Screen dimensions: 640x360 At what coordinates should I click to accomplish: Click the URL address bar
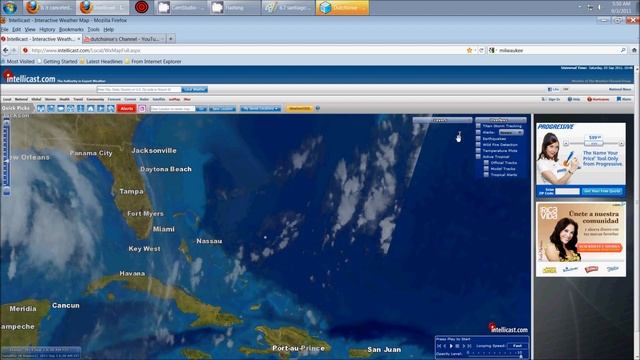(245, 50)
